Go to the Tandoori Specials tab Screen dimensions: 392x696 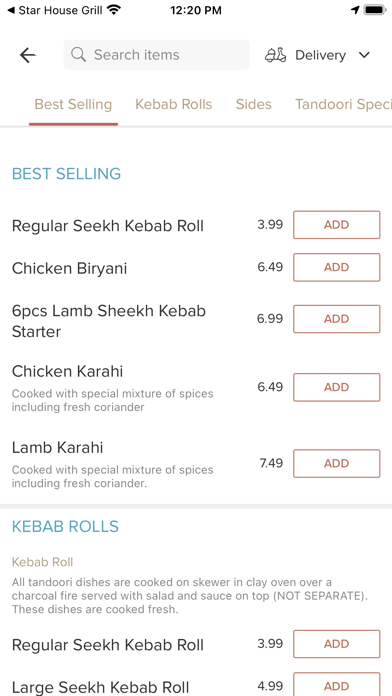pyautogui.click(x=344, y=105)
